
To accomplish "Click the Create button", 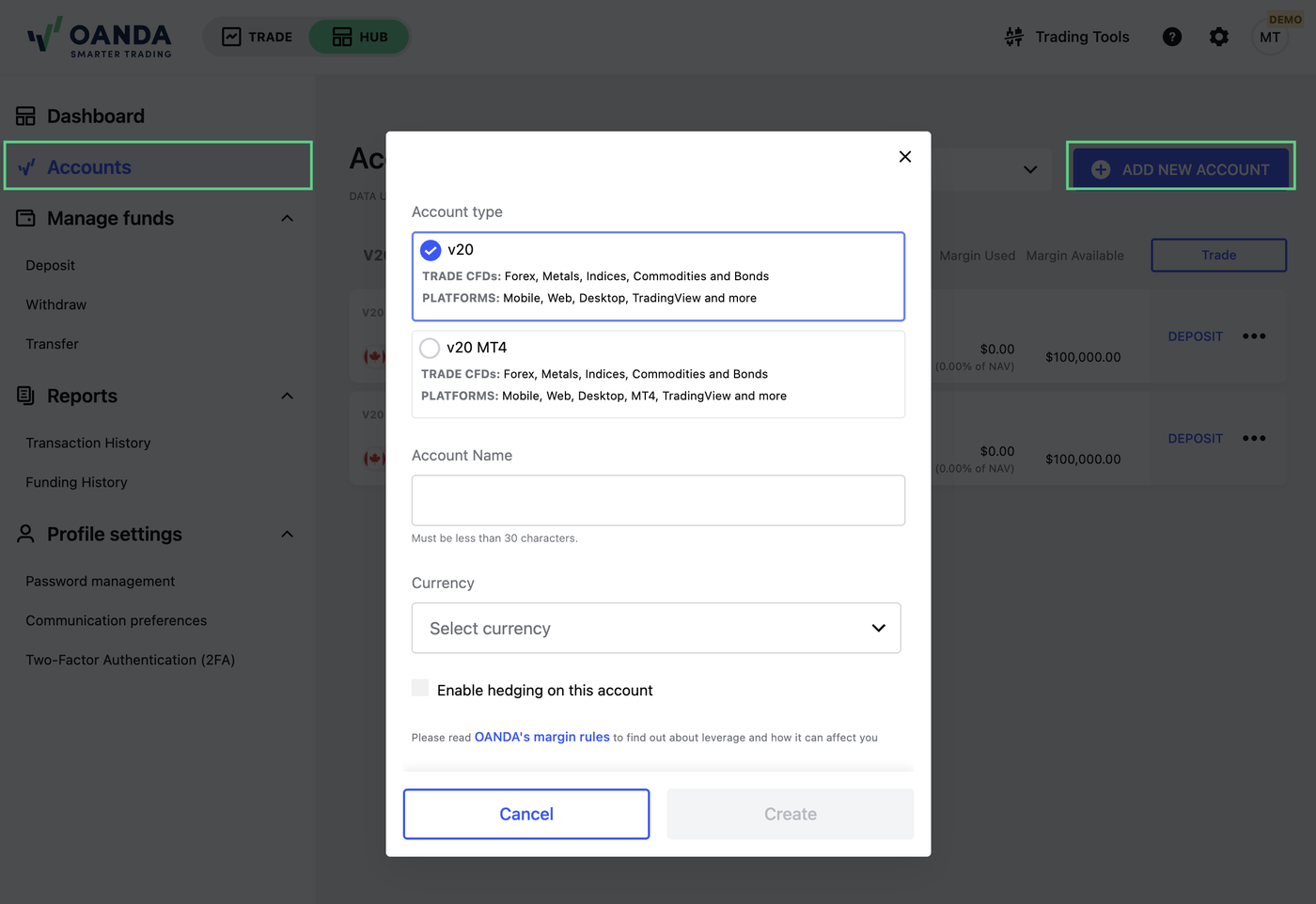I will tap(791, 814).
